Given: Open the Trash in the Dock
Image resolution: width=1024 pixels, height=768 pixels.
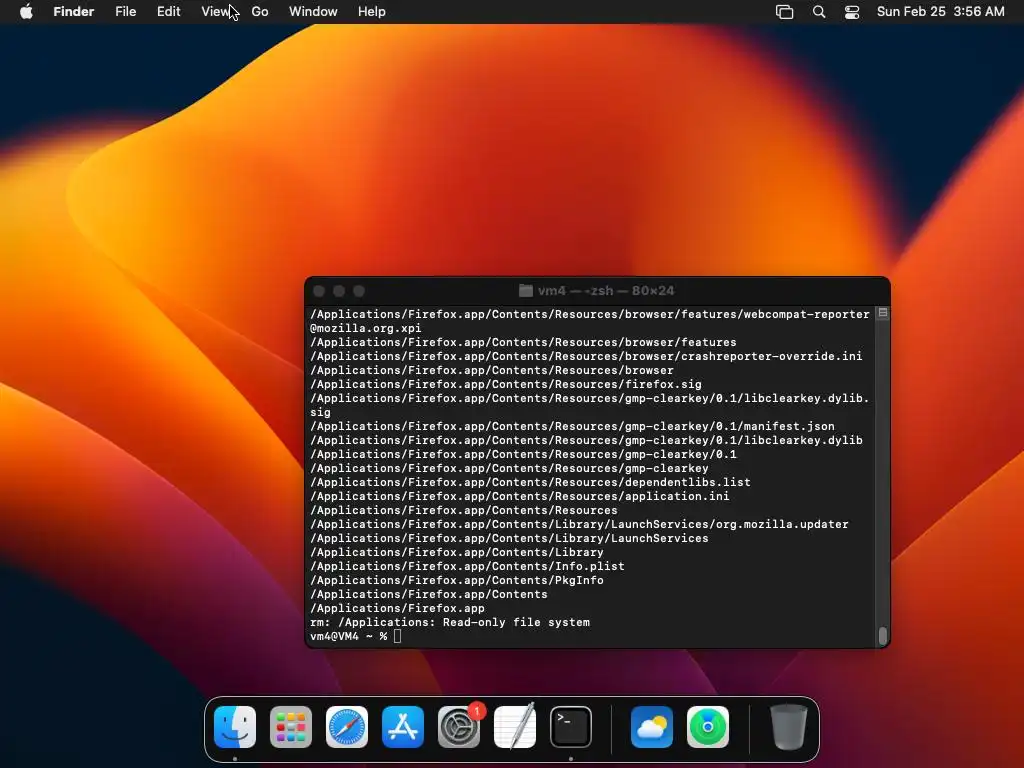Looking at the screenshot, I should point(789,727).
